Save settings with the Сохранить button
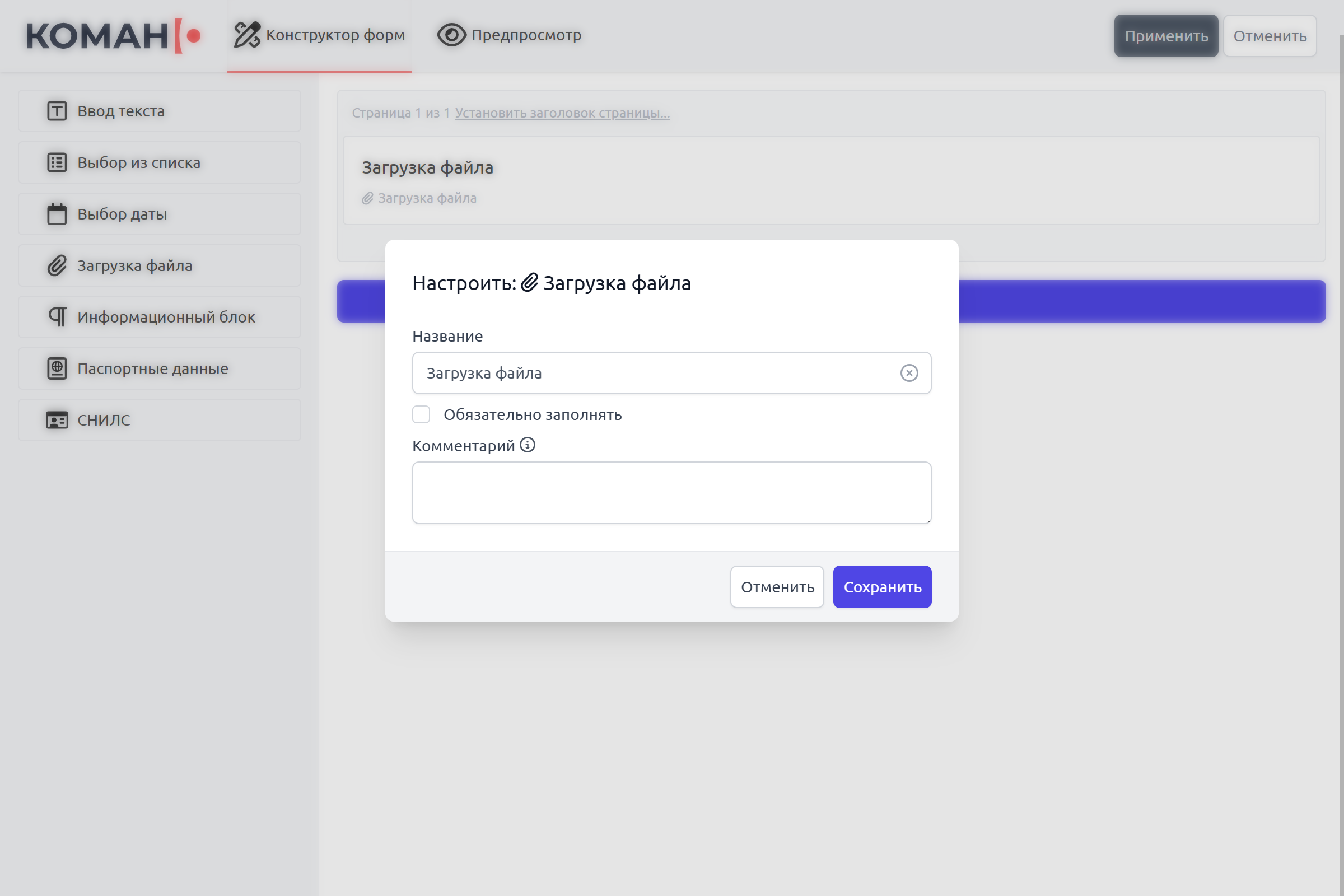1344x896 pixels. coord(881,587)
